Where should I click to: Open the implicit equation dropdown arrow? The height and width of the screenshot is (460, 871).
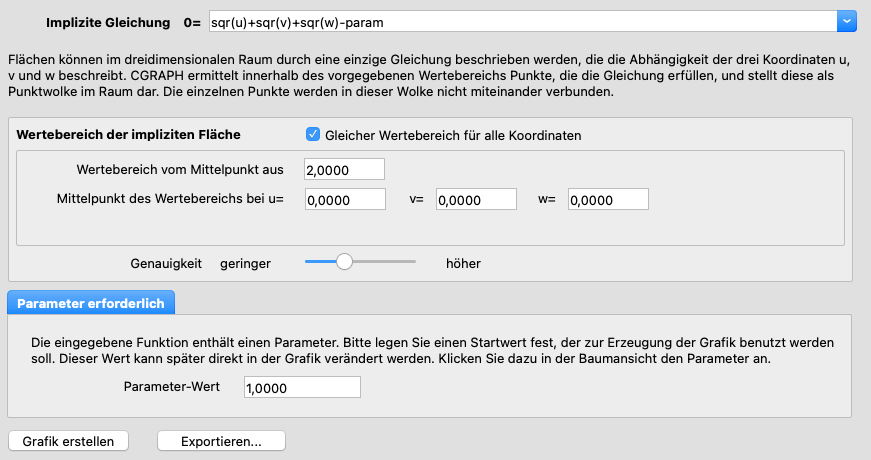pos(846,20)
